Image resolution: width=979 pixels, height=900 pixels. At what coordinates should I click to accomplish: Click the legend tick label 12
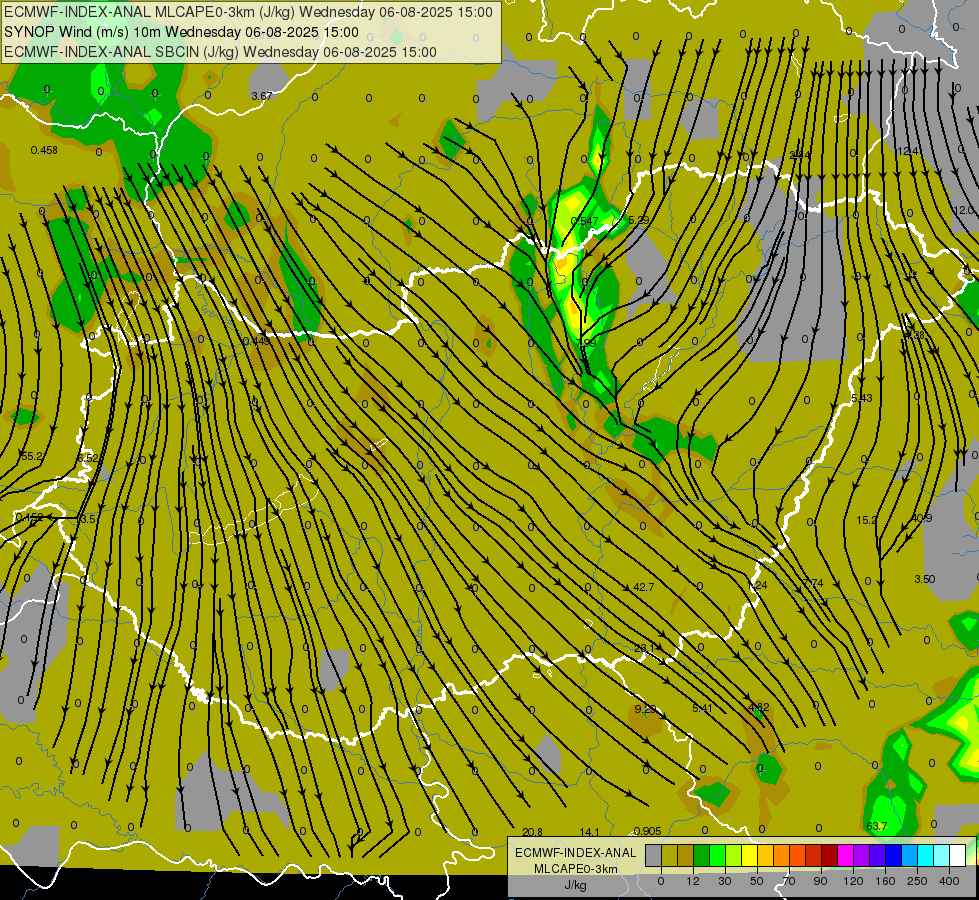(x=693, y=881)
